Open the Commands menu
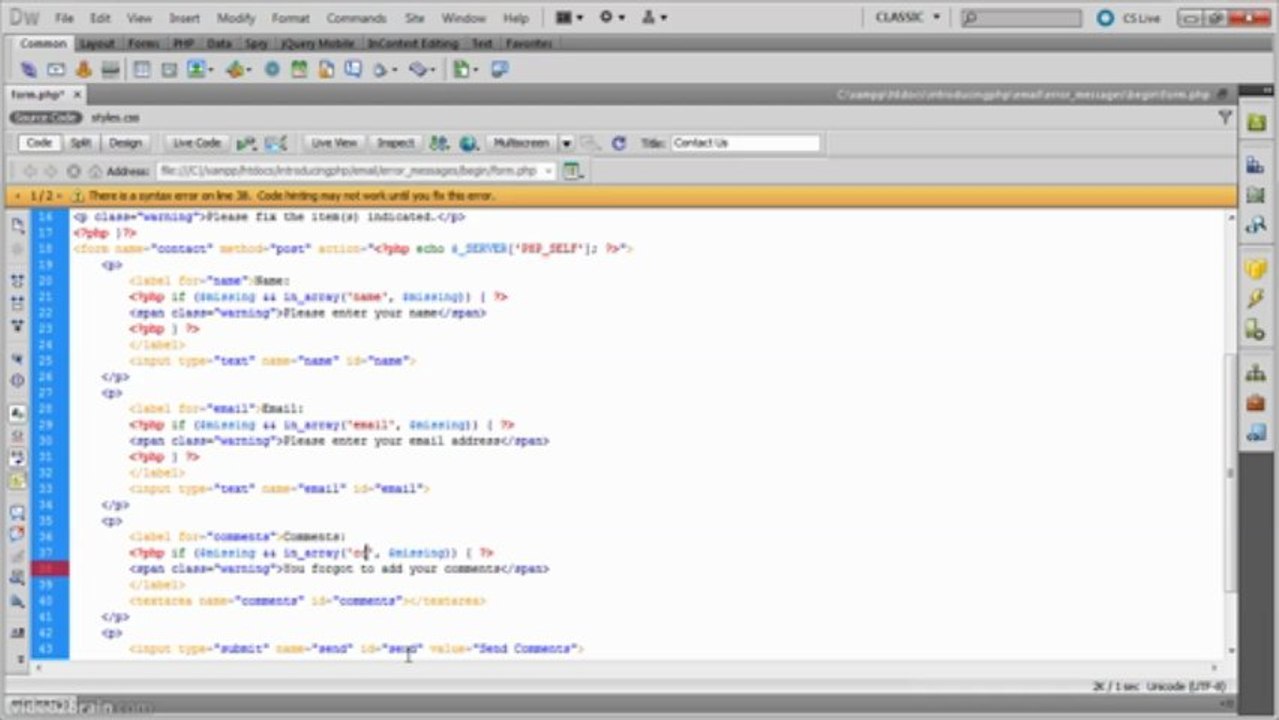1279x720 pixels. pyautogui.click(x=356, y=18)
